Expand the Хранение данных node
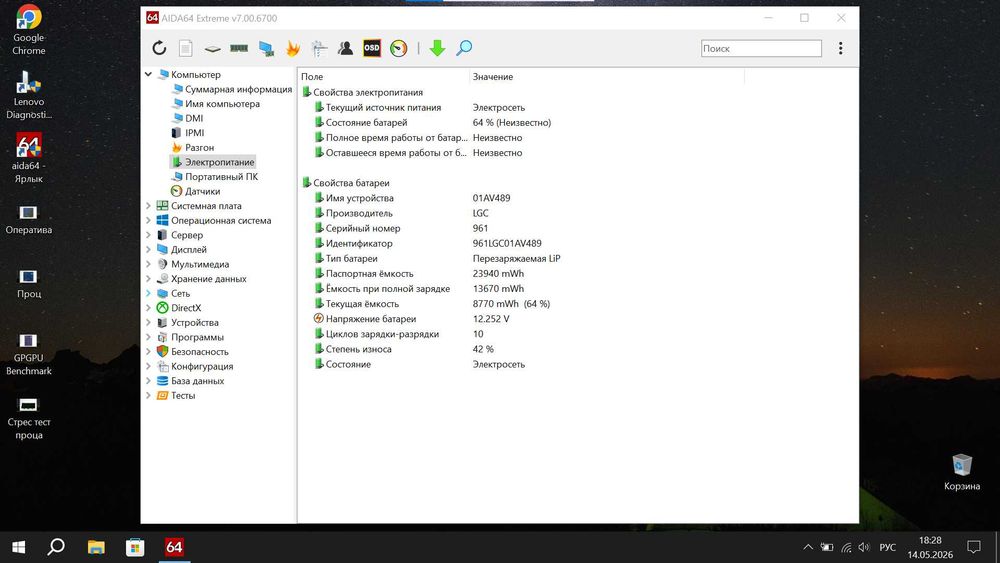This screenshot has width=1000, height=563. [x=149, y=279]
